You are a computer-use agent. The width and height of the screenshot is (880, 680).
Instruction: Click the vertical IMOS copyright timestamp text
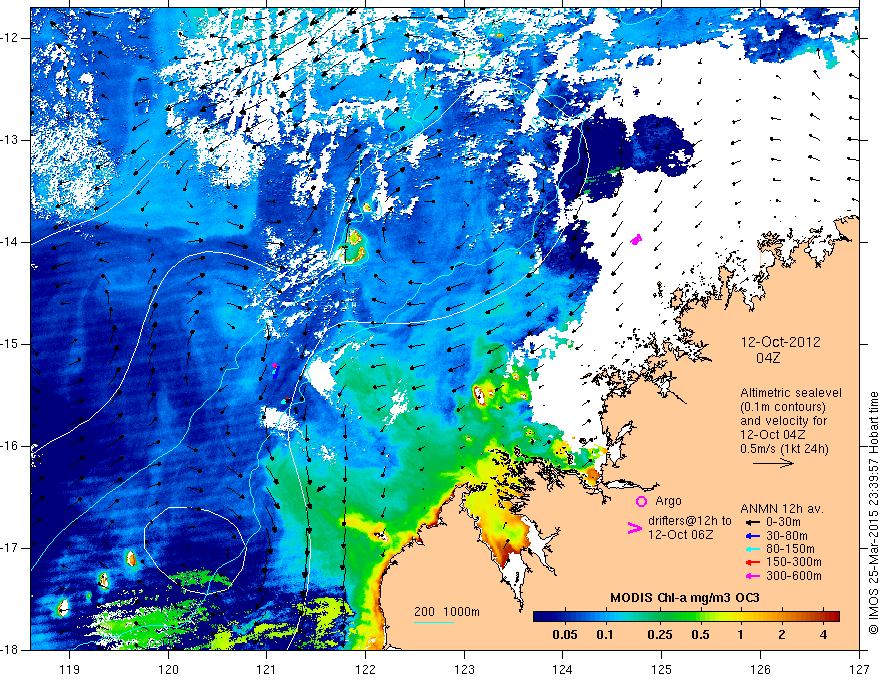tap(873, 513)
